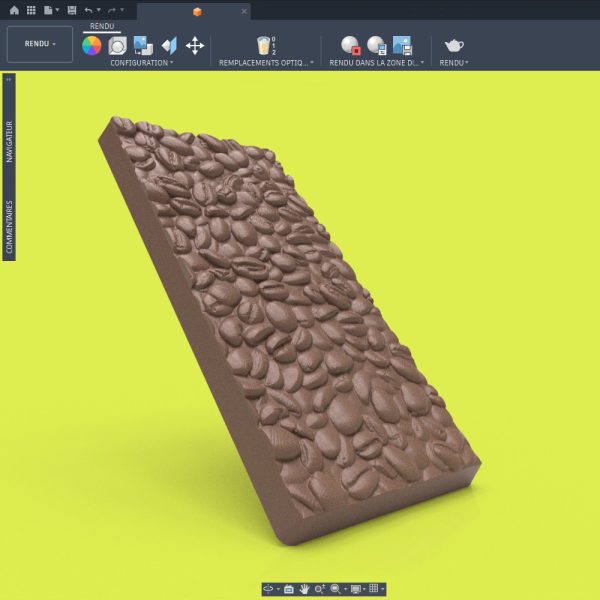
Task: Expand RENDU DANS LA ZONE menu
Action: (377, 63)
